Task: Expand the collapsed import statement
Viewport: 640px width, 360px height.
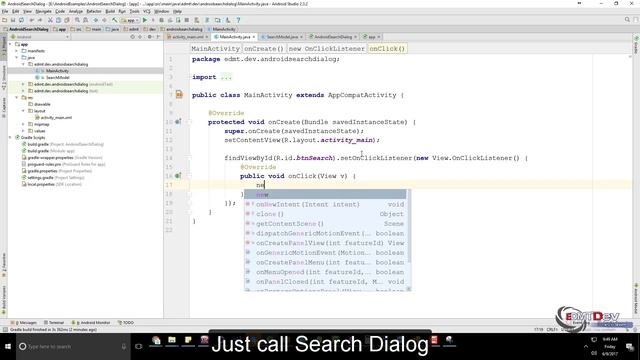Action: click(225, 77)
